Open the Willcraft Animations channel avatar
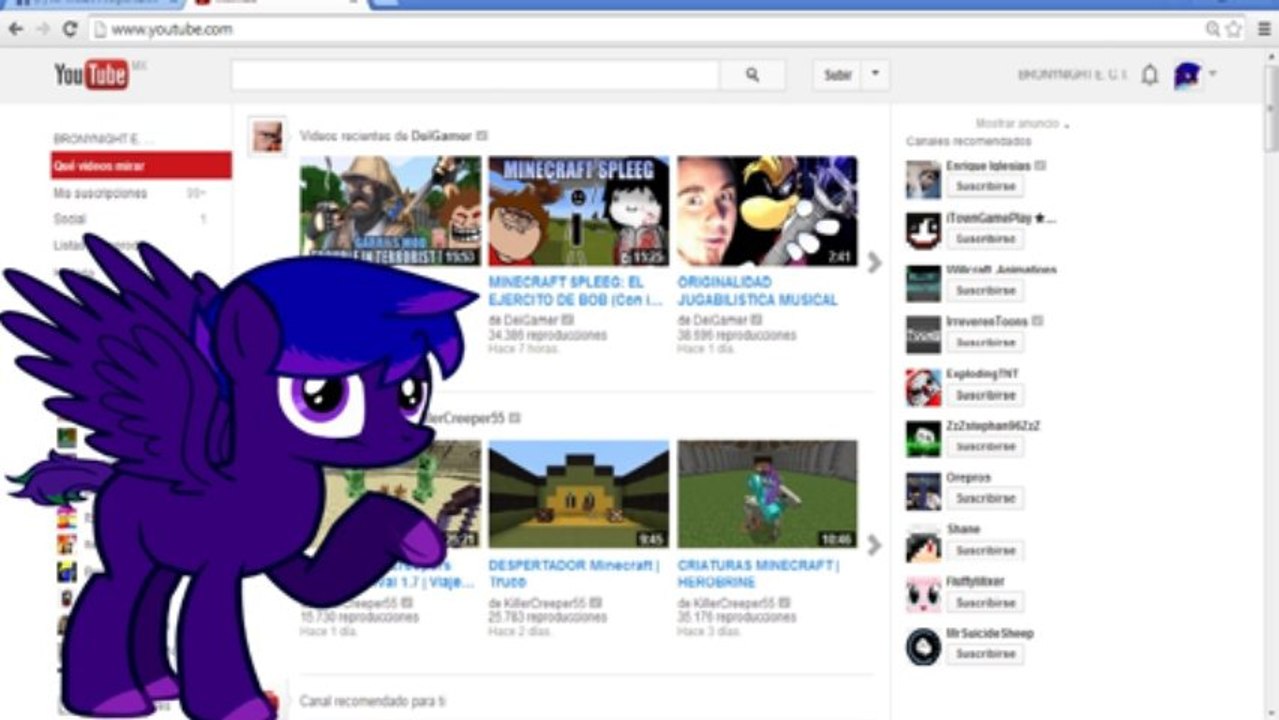The image size is (1279, 720). pyautogui.click(x=923, y=283)
